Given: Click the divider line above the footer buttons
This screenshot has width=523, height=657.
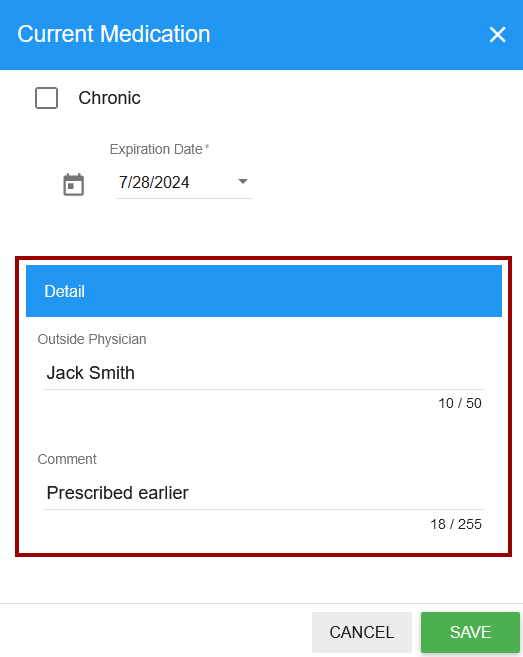Looking at the screenshot, I should 262,603.
